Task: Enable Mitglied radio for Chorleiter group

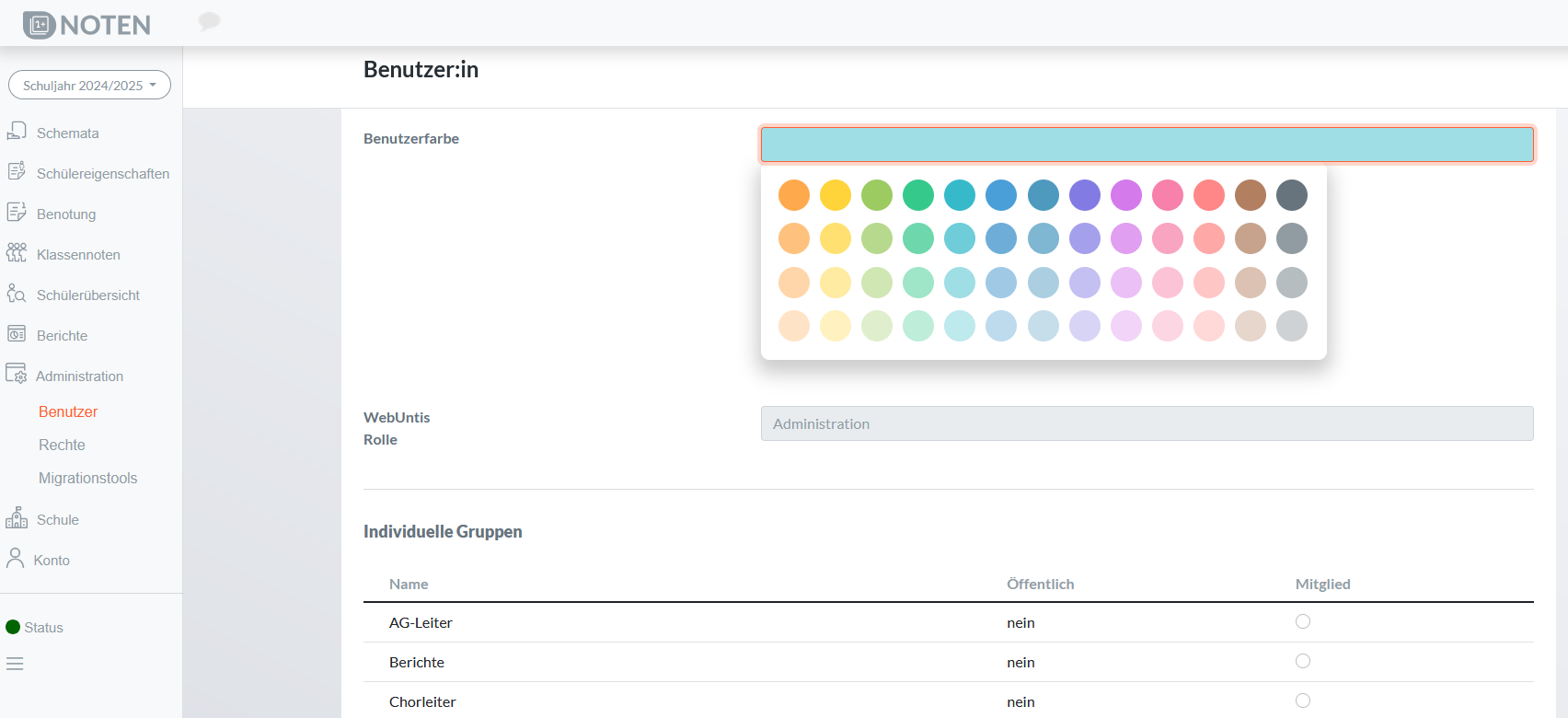Action: pos(1302,701)
